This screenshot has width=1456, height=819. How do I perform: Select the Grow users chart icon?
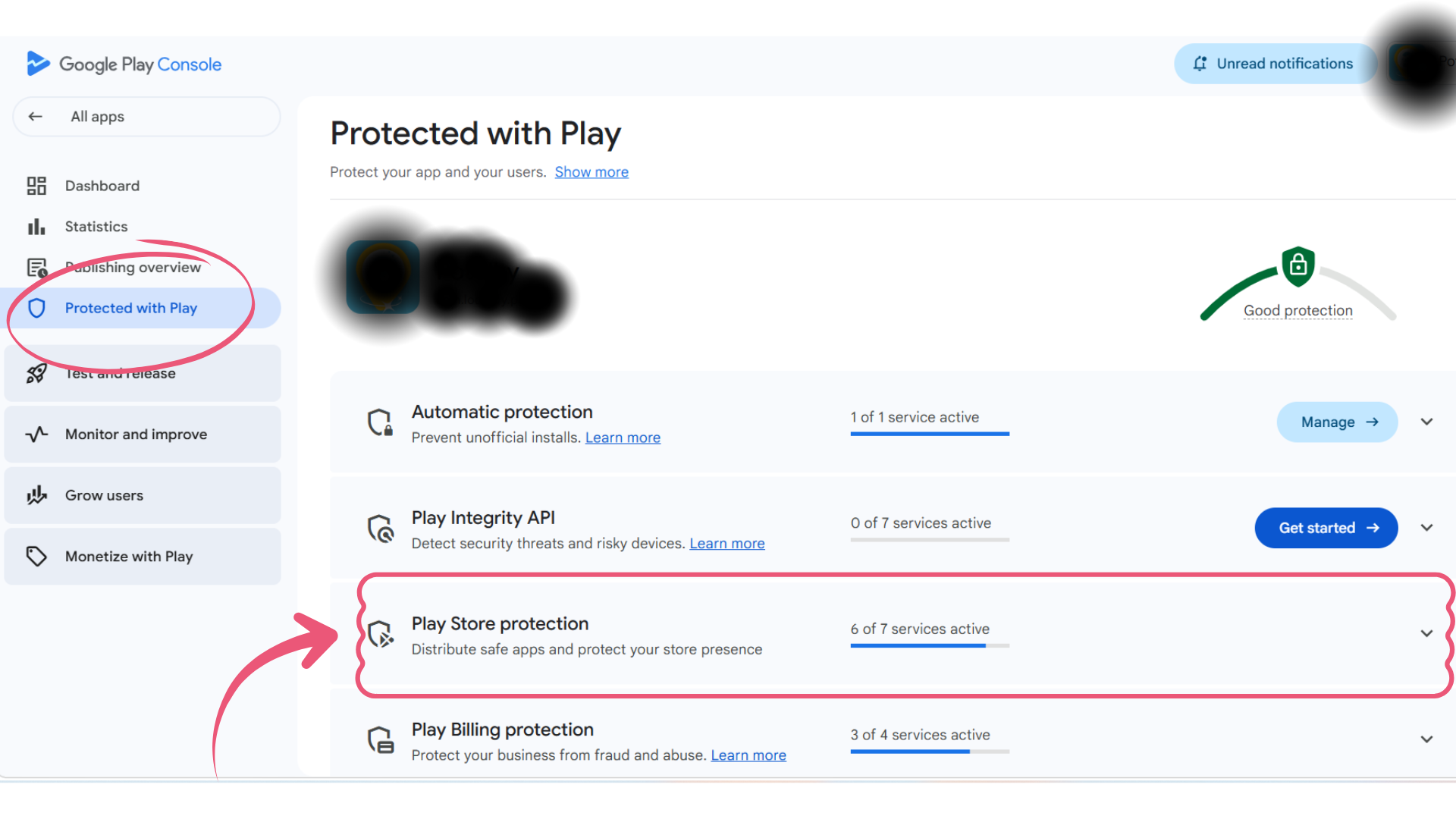pyautogui.click(x=36, y=495)
